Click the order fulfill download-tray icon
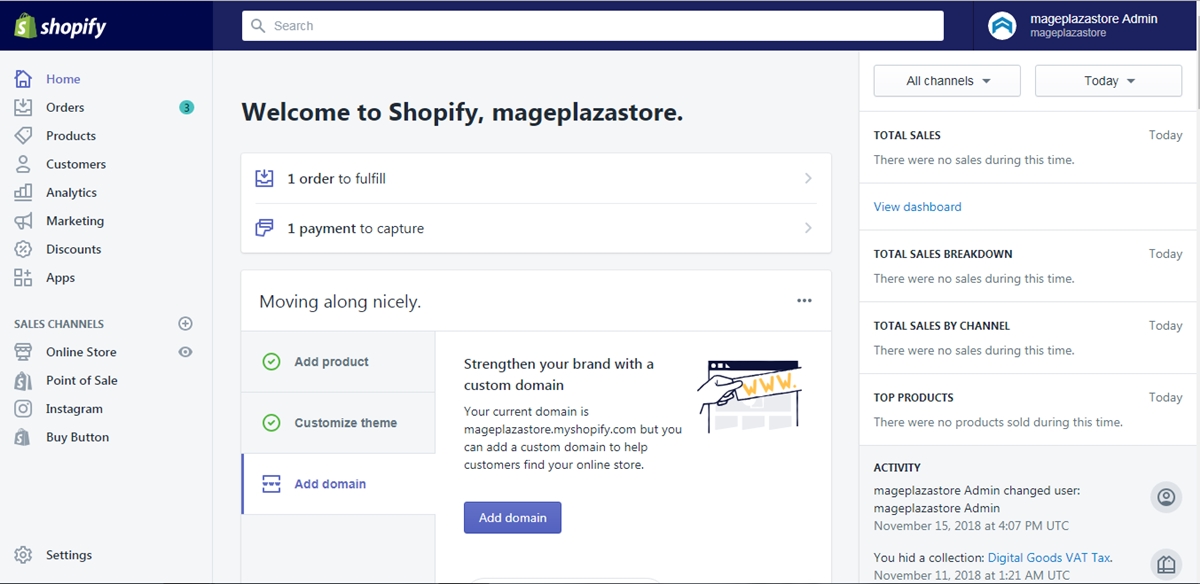The image size is (1200, 584). click(265, 178)
